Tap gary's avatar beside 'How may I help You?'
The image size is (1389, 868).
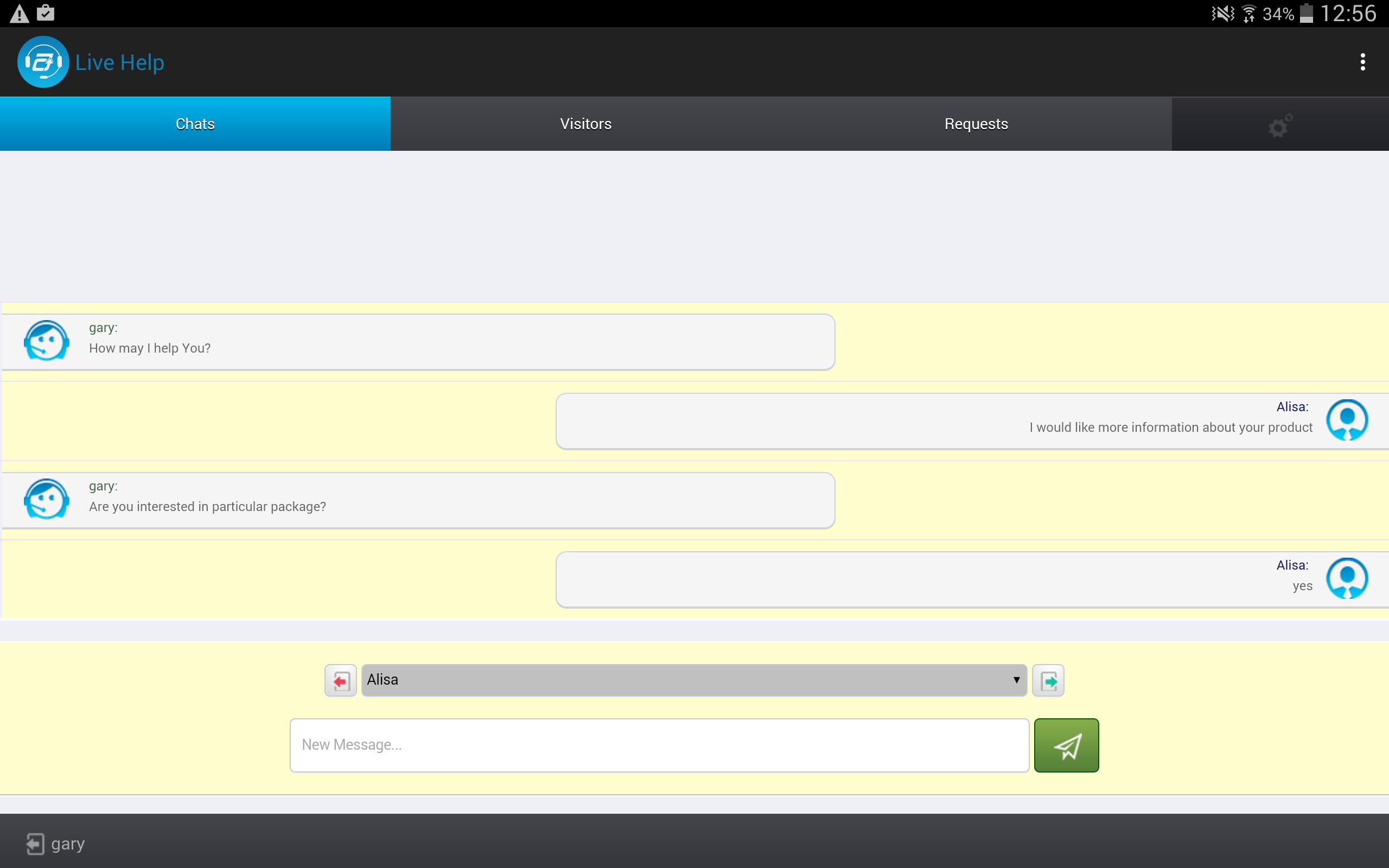pos(47,341)
